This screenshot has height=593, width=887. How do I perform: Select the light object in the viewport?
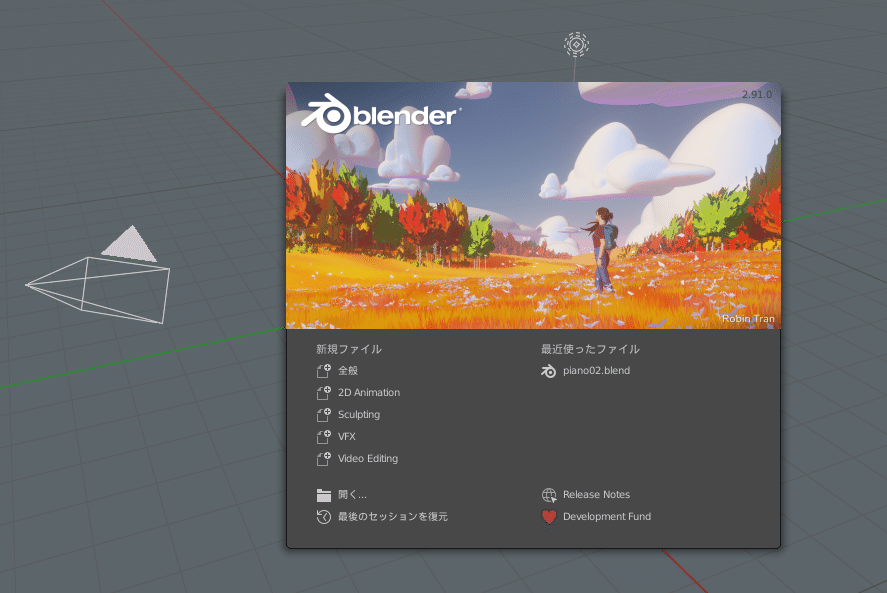pos(576,44)
